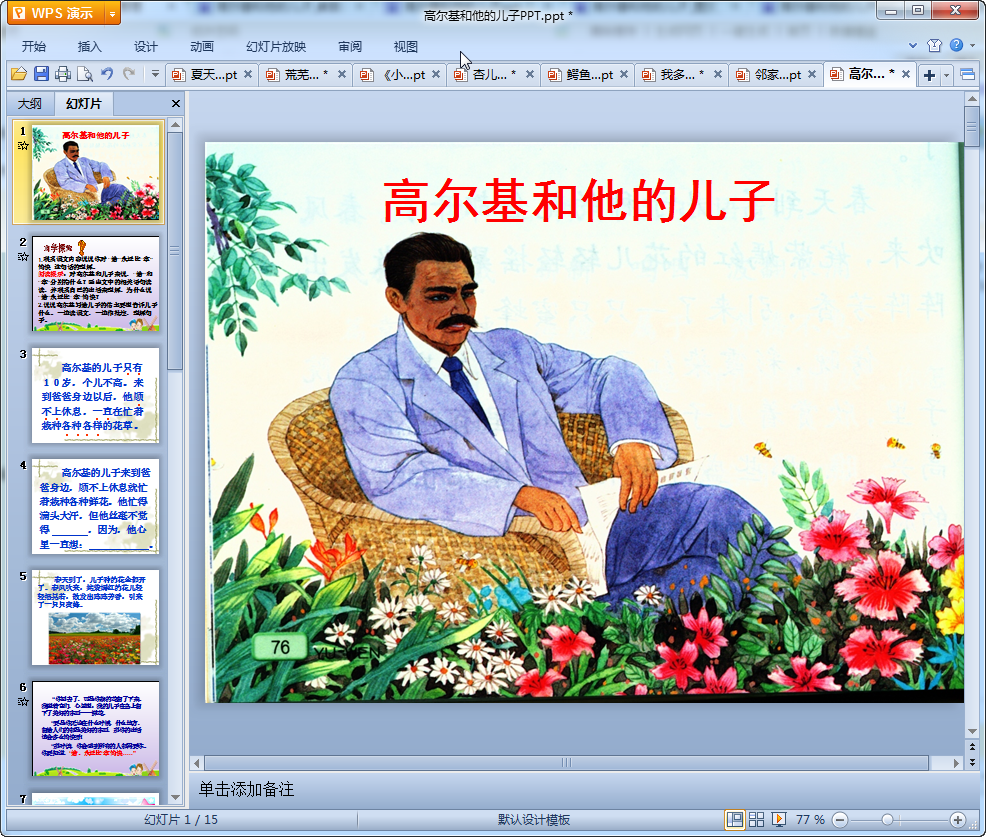The height and width of the screenshot is (837, 986).
Task: Open the 幻灯片放映 menu tab
Action: (x=276, y=47)
